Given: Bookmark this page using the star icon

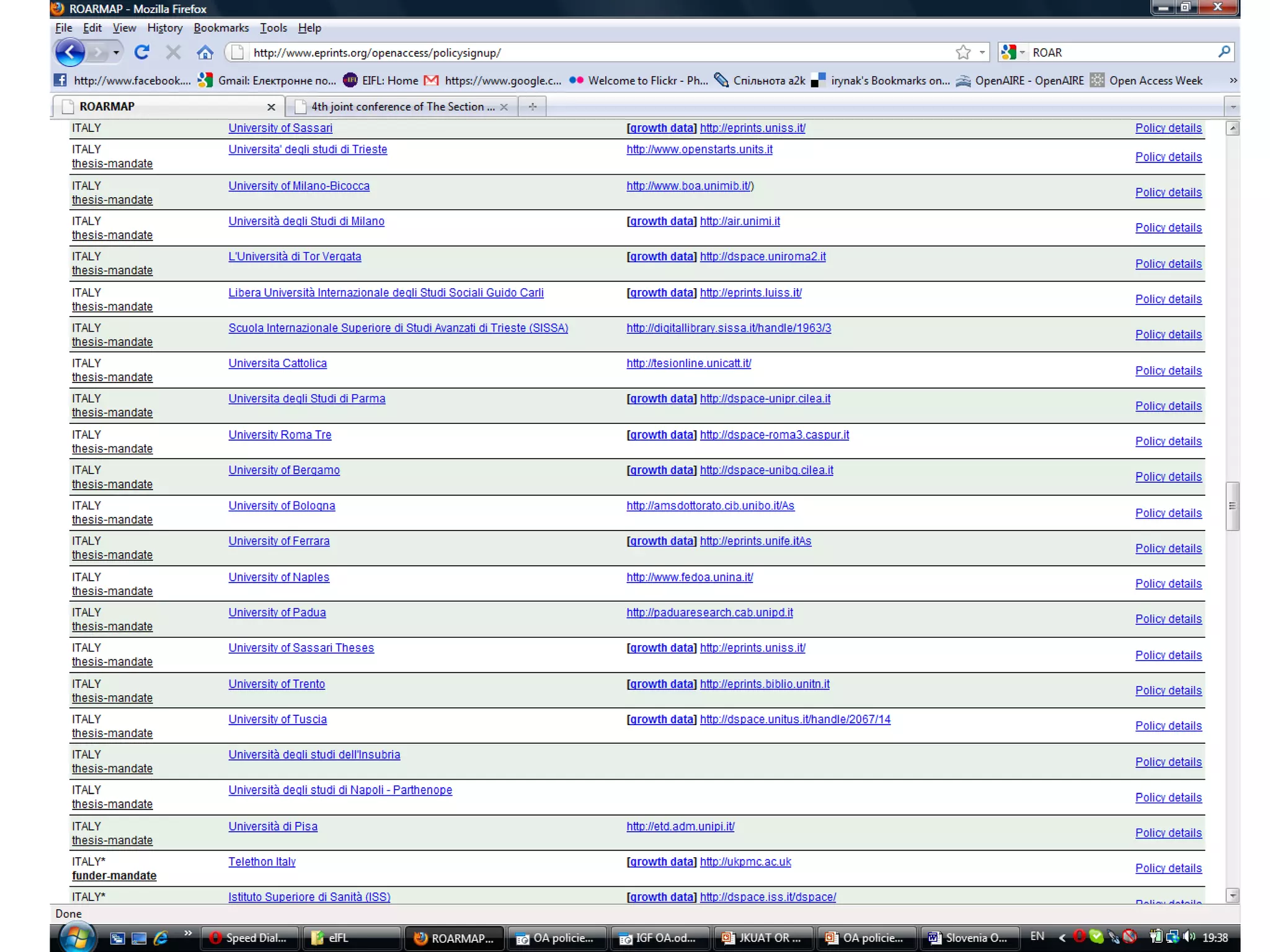Looking at the screenshot, I should click(x=962, y=53).
